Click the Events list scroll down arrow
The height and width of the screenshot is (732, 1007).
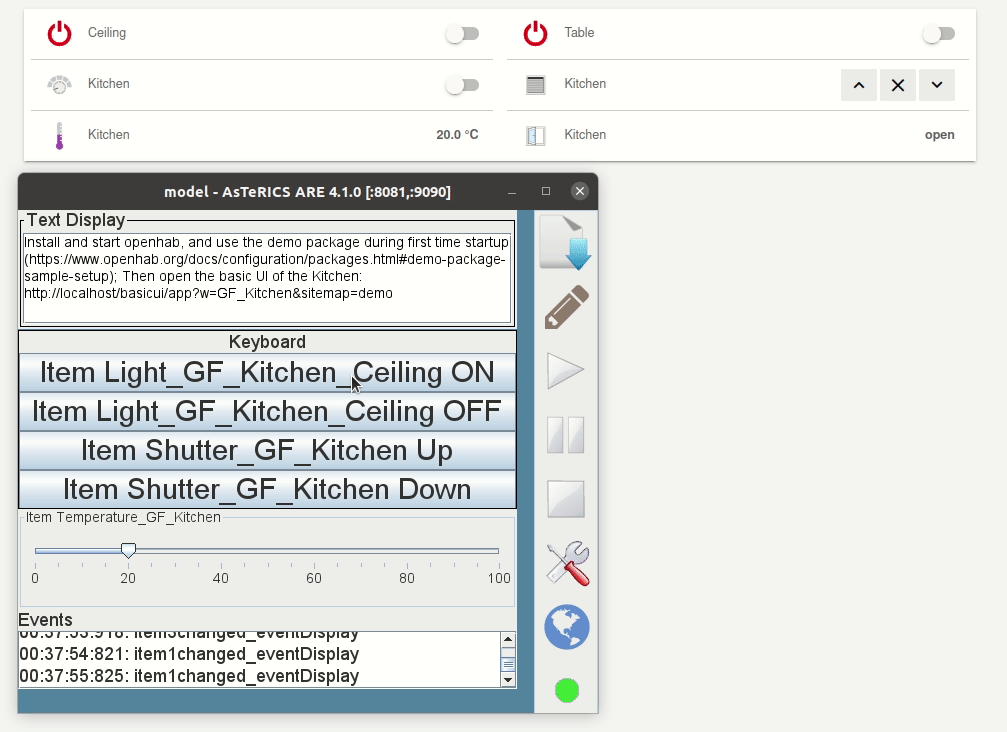(x=508, y=680)
